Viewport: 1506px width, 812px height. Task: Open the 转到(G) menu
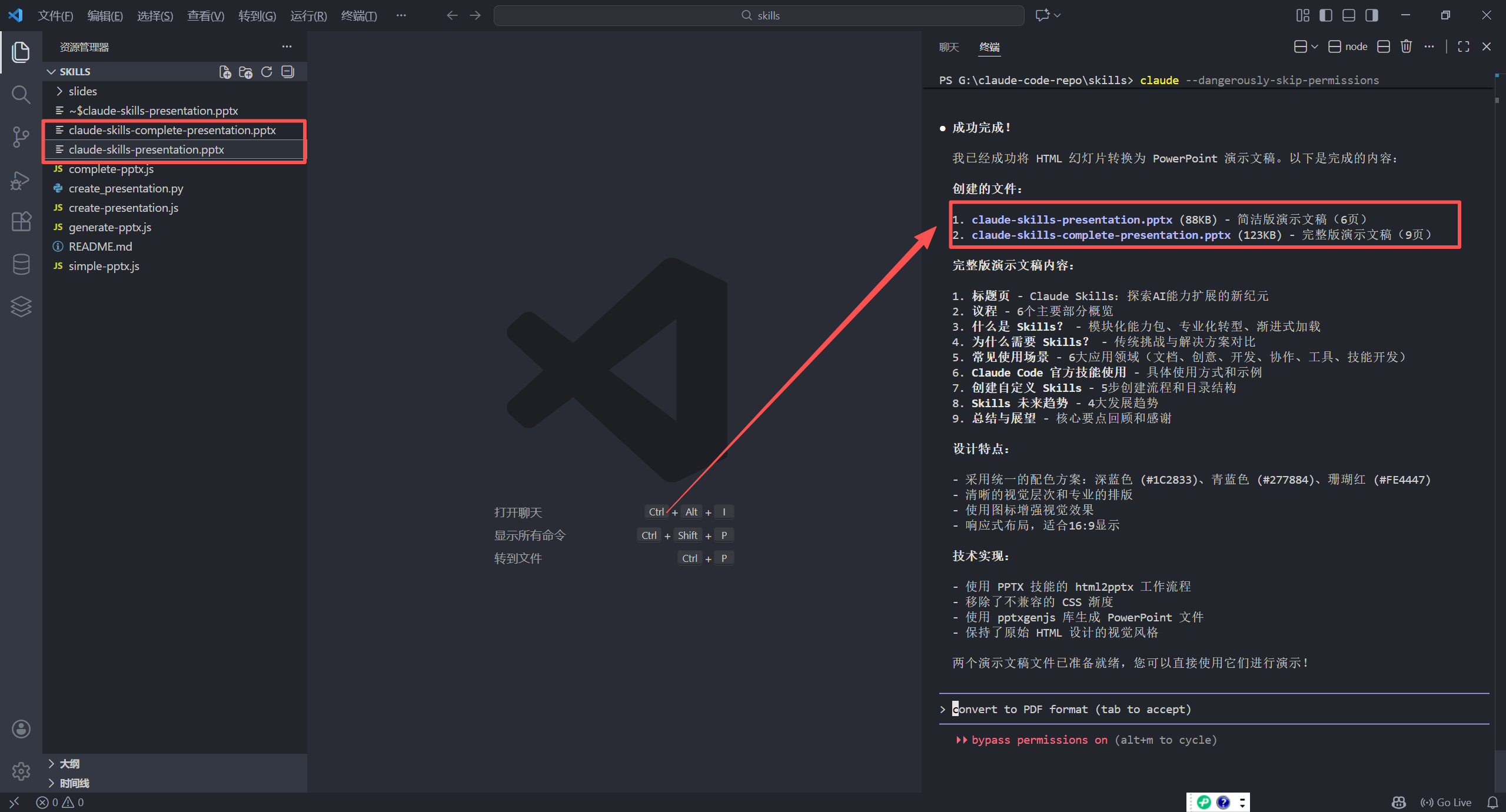[257, 15]
